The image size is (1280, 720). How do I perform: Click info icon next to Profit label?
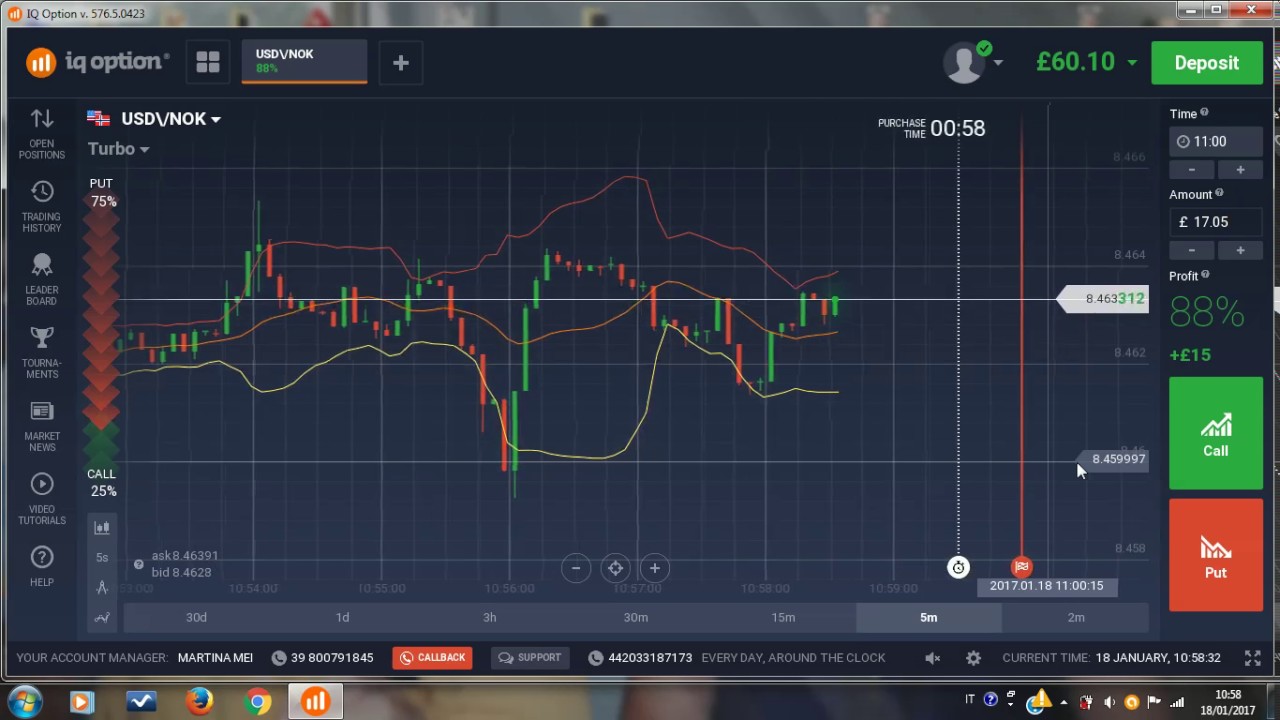point(1205,274)
